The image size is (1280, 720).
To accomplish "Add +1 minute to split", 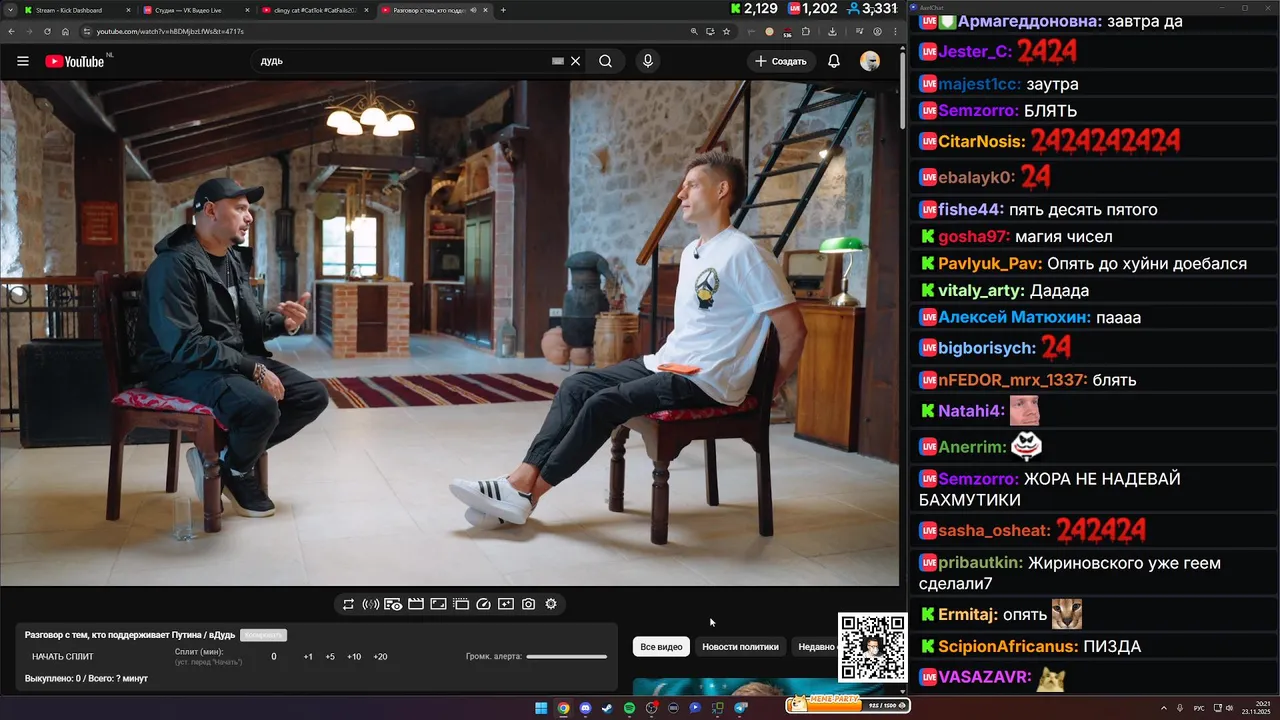I will pos(308,657).
